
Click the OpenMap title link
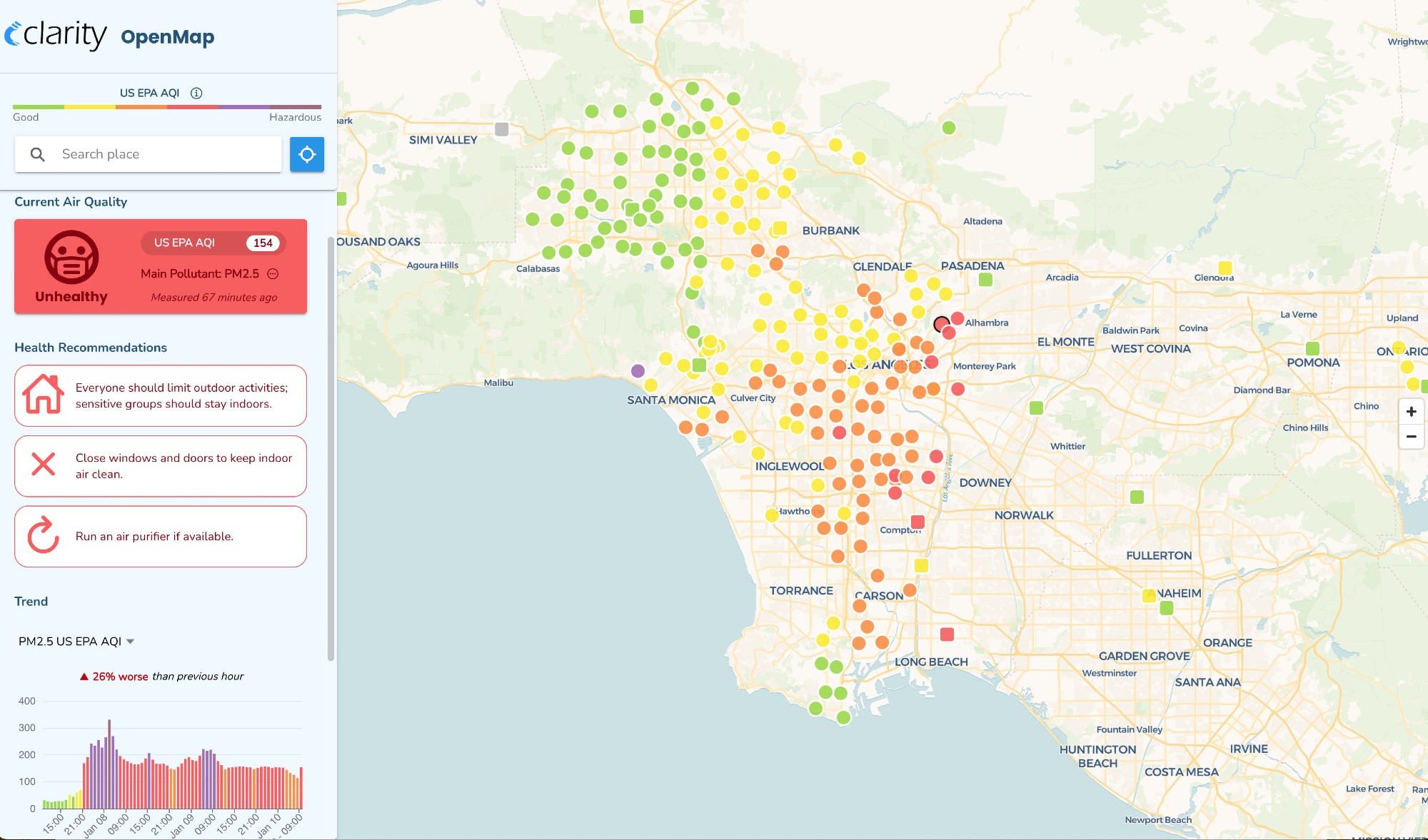pos(167,37)
